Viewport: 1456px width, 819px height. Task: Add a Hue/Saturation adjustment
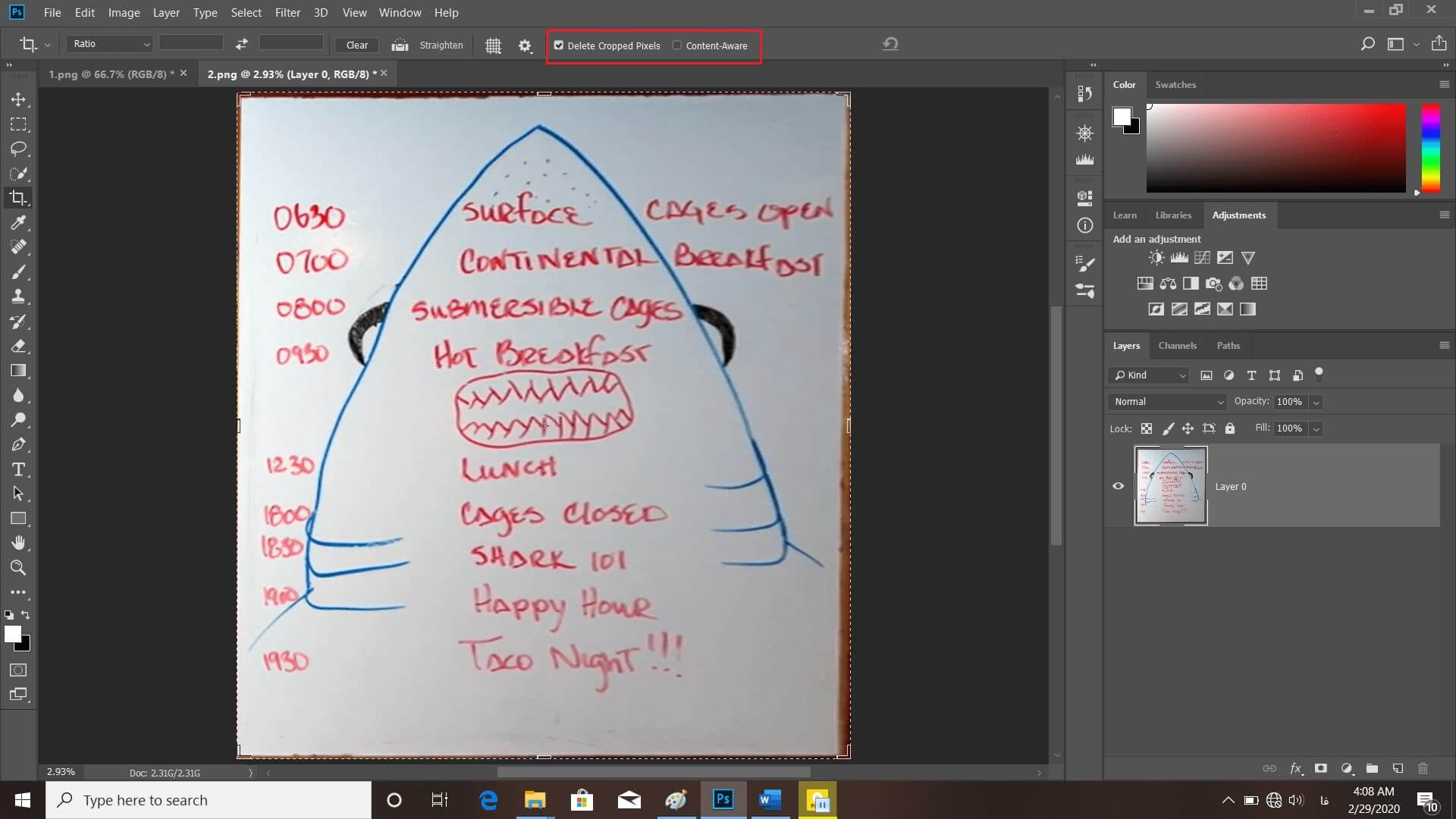1145,284
